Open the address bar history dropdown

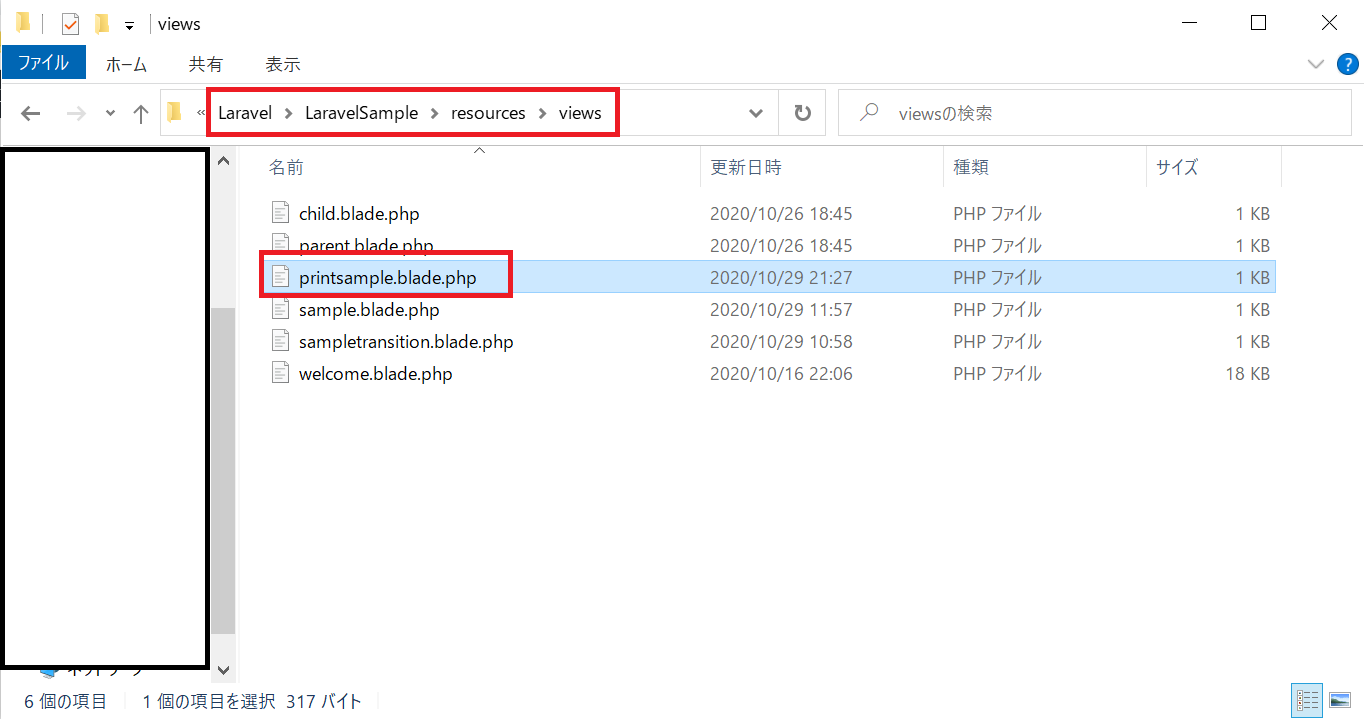tap(756, 113)
